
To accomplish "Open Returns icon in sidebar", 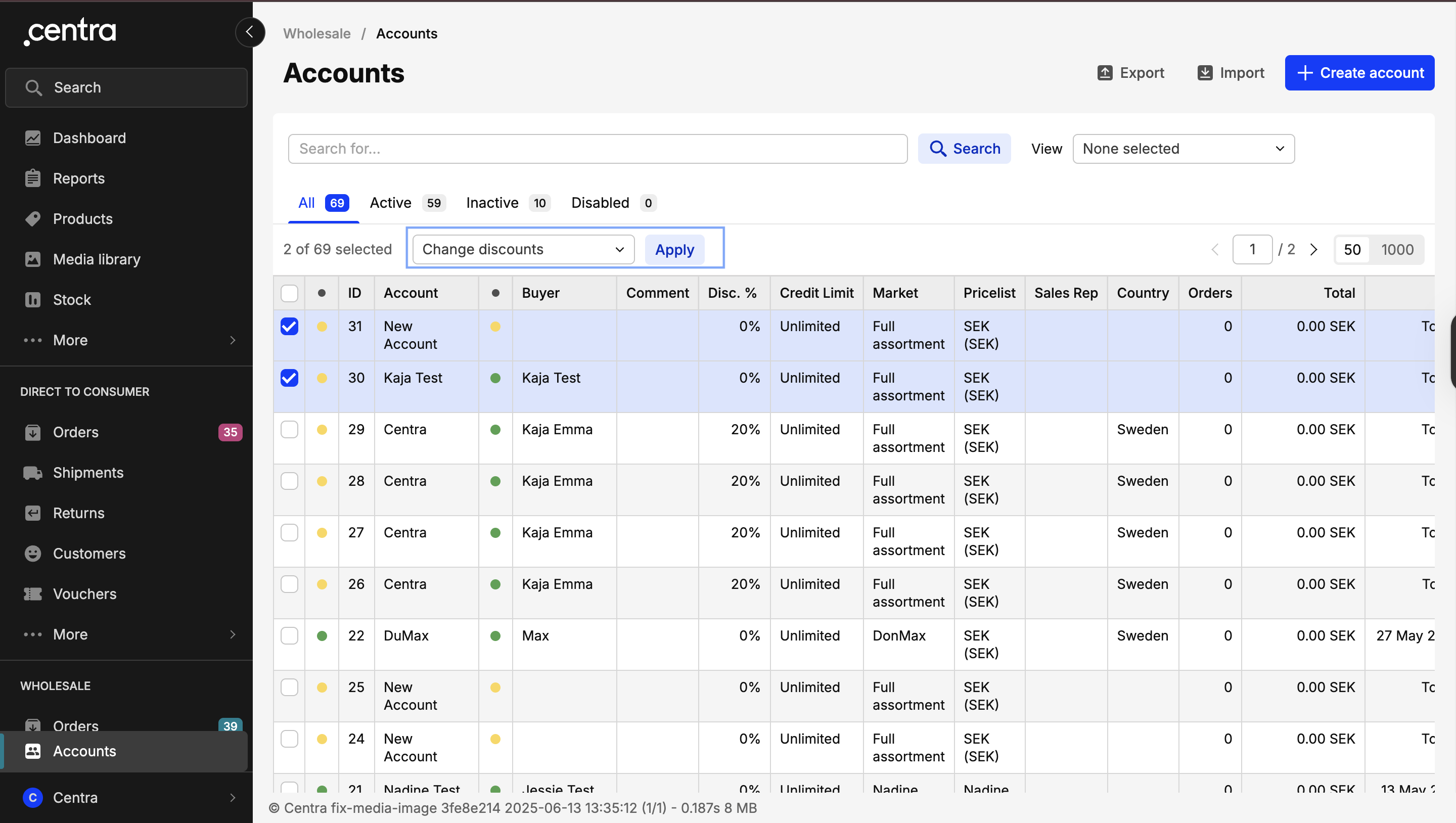I will [33, 513].
